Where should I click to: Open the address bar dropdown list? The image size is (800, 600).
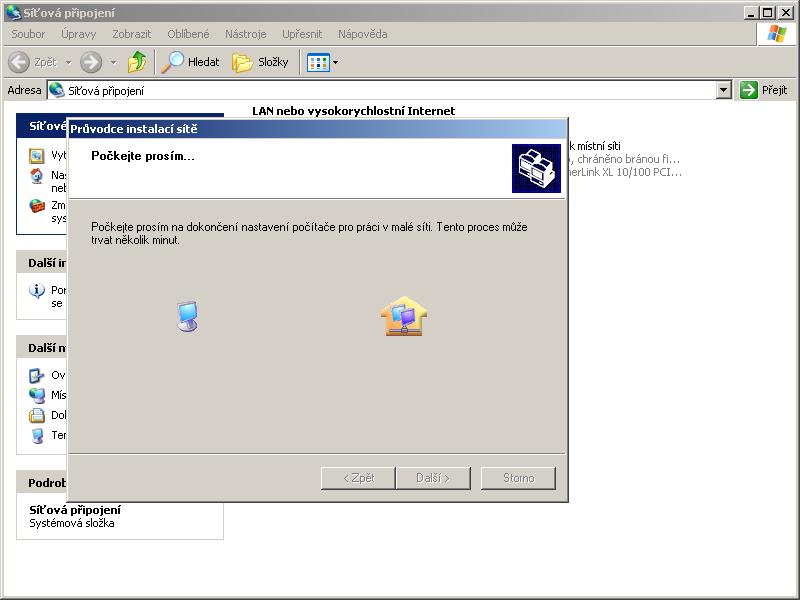click(724, 90)
